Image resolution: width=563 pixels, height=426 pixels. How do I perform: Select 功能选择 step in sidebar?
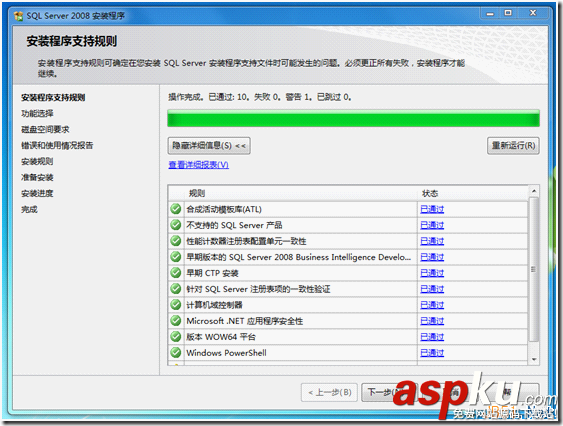[x=37, y=114]
